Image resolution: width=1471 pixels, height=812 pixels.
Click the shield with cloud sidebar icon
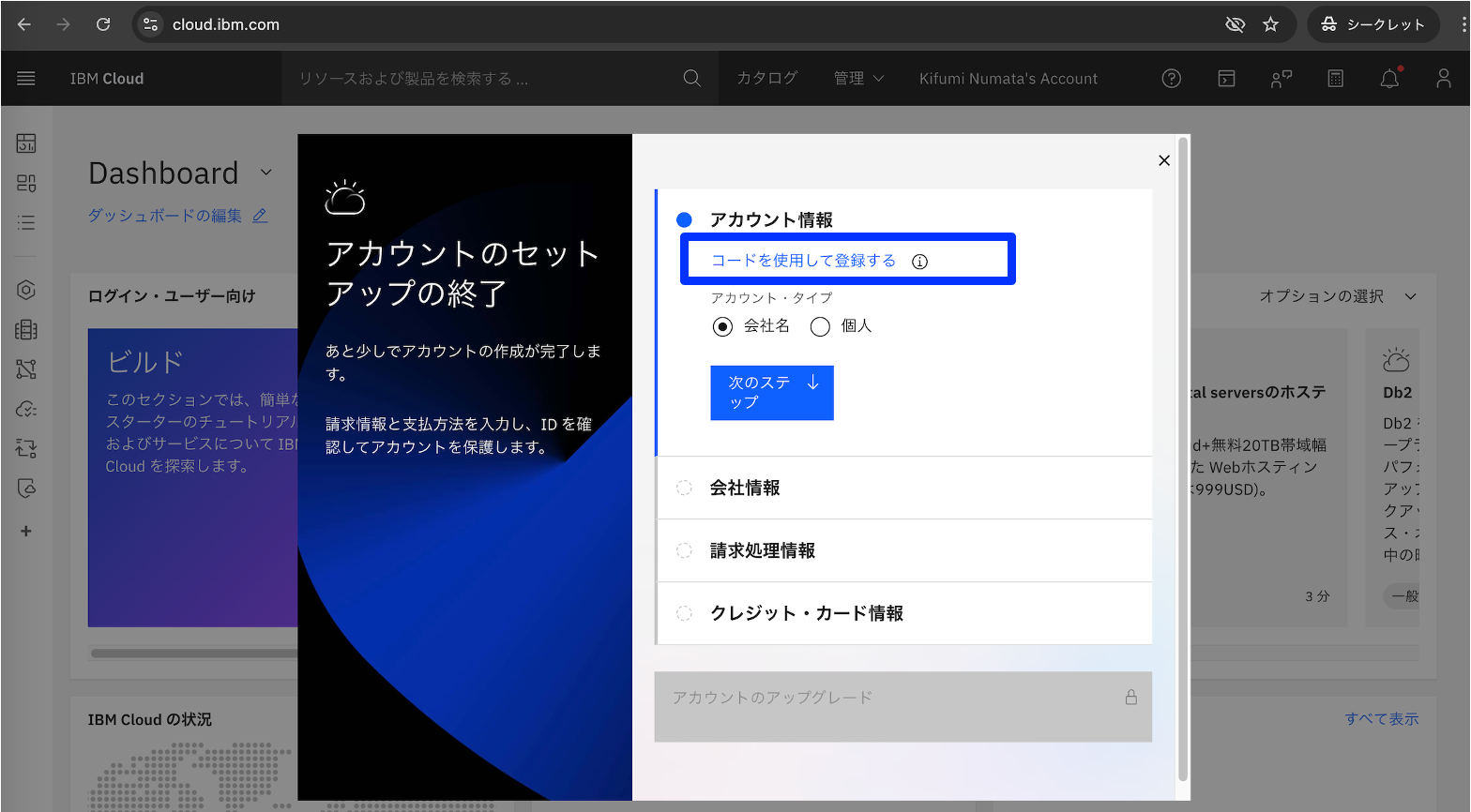coord(26,488)
